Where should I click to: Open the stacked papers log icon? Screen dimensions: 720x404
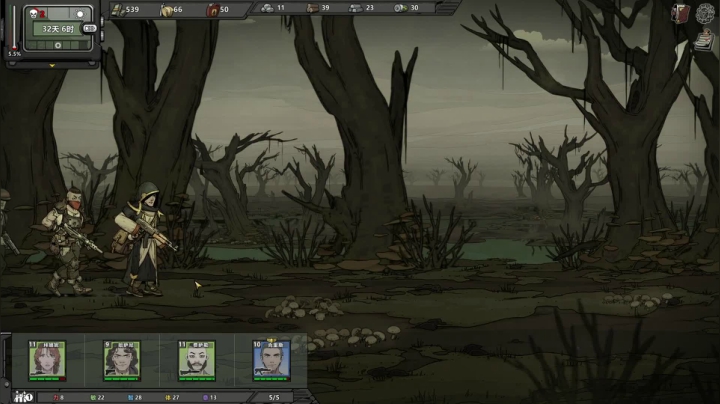click(703, 40)
